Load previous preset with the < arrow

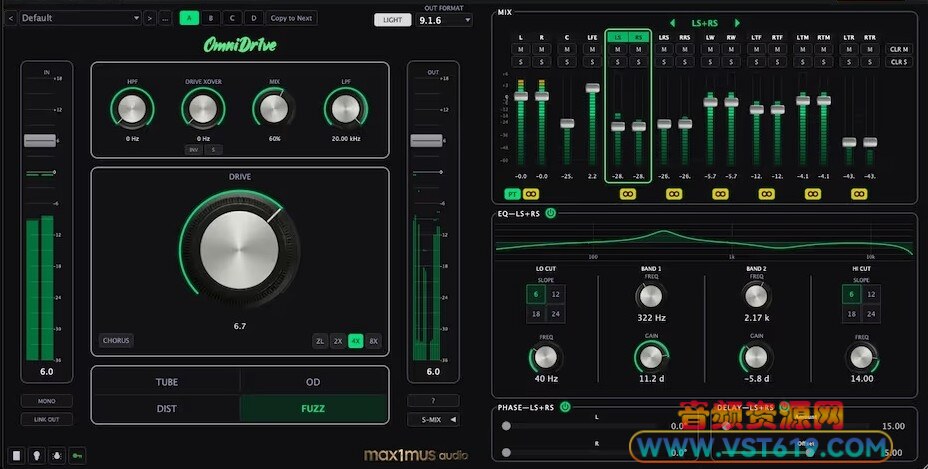pyautogui.click(x=10, y=18)
